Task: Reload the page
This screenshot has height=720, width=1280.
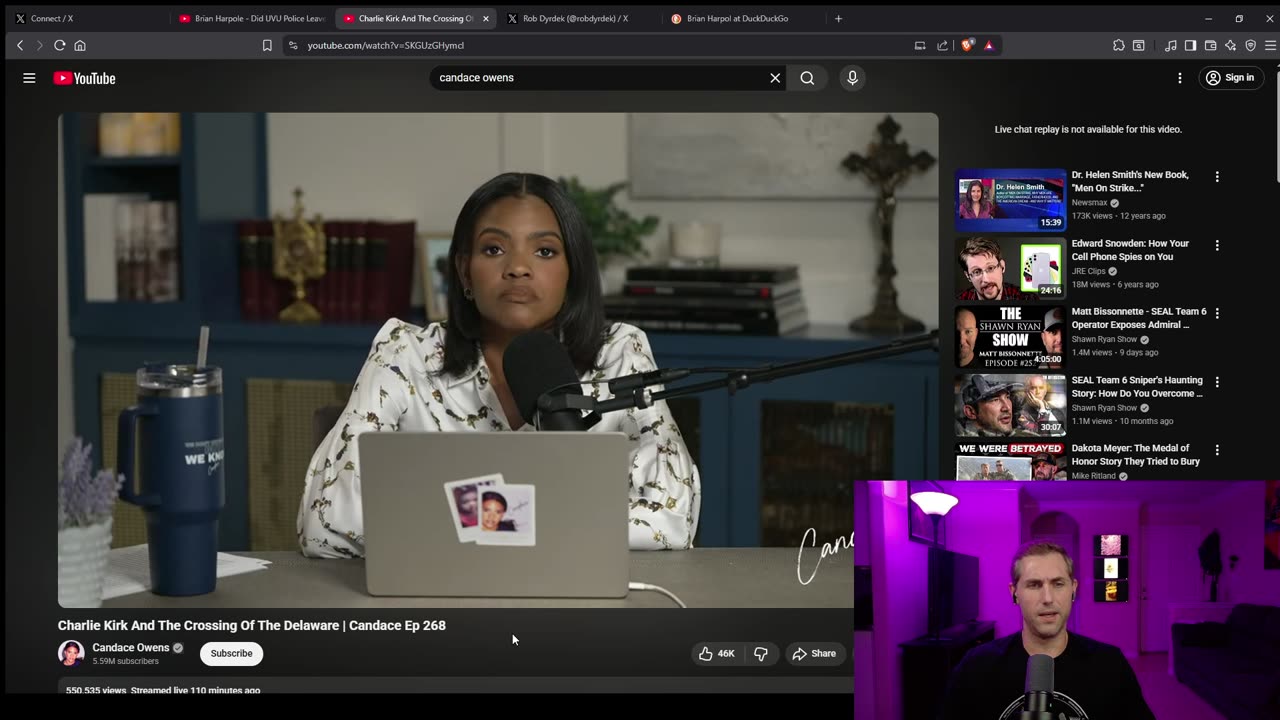Action: click(x=60, y=45)
